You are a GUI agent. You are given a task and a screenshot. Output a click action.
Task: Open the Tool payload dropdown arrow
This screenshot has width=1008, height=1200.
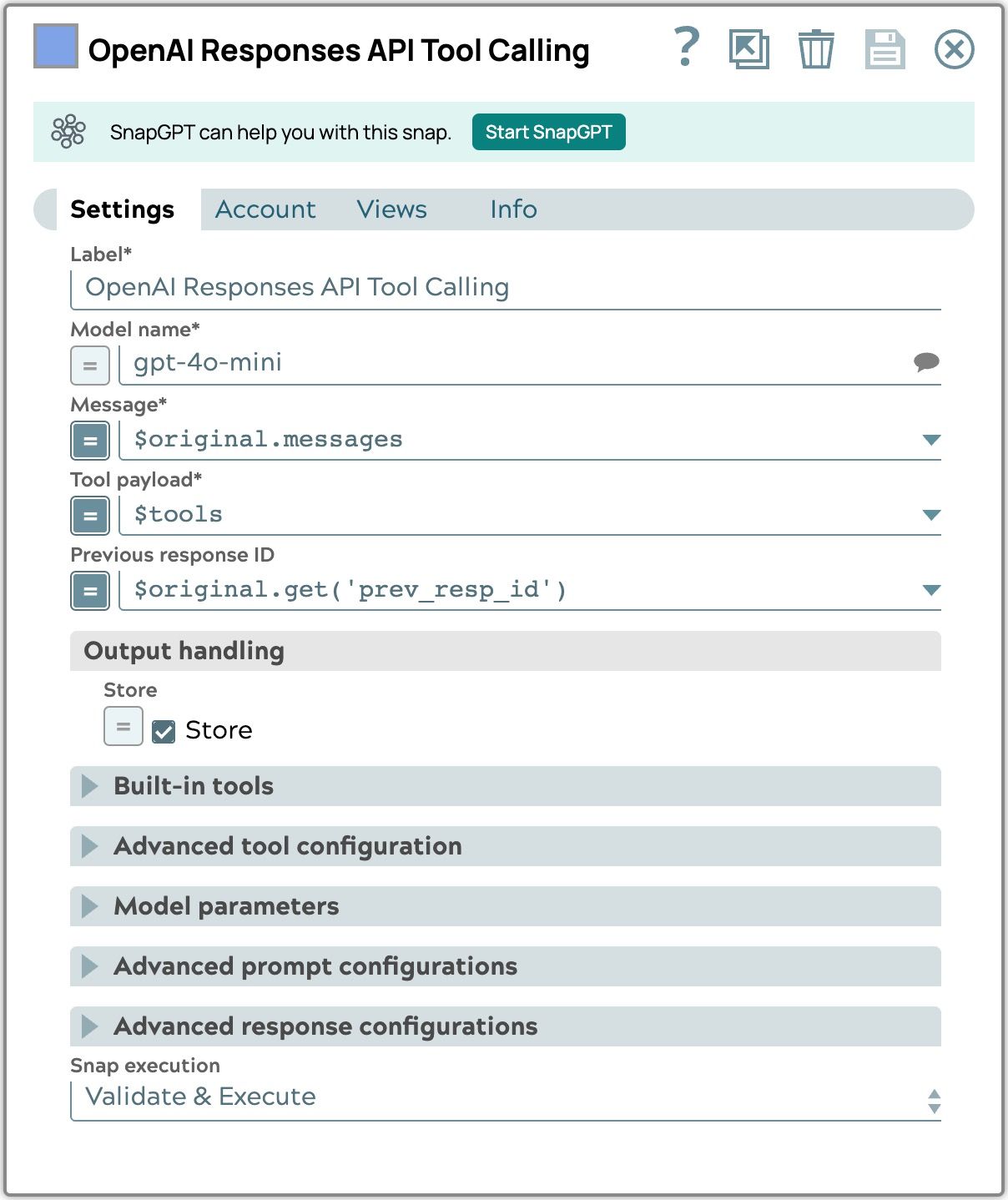tap(931, 515)
